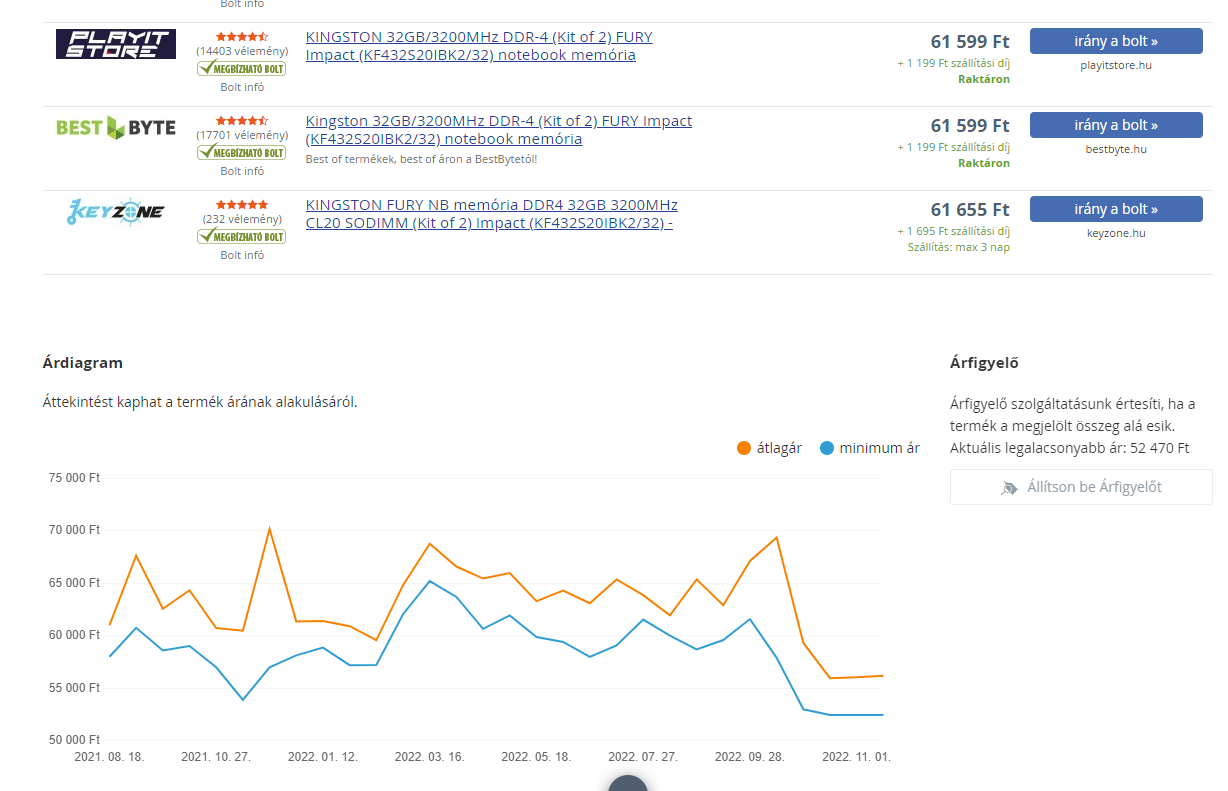Click the (17701 vélemény) reviews link
Viewport: 1228px width, 791px height.
tap(242, 134)
